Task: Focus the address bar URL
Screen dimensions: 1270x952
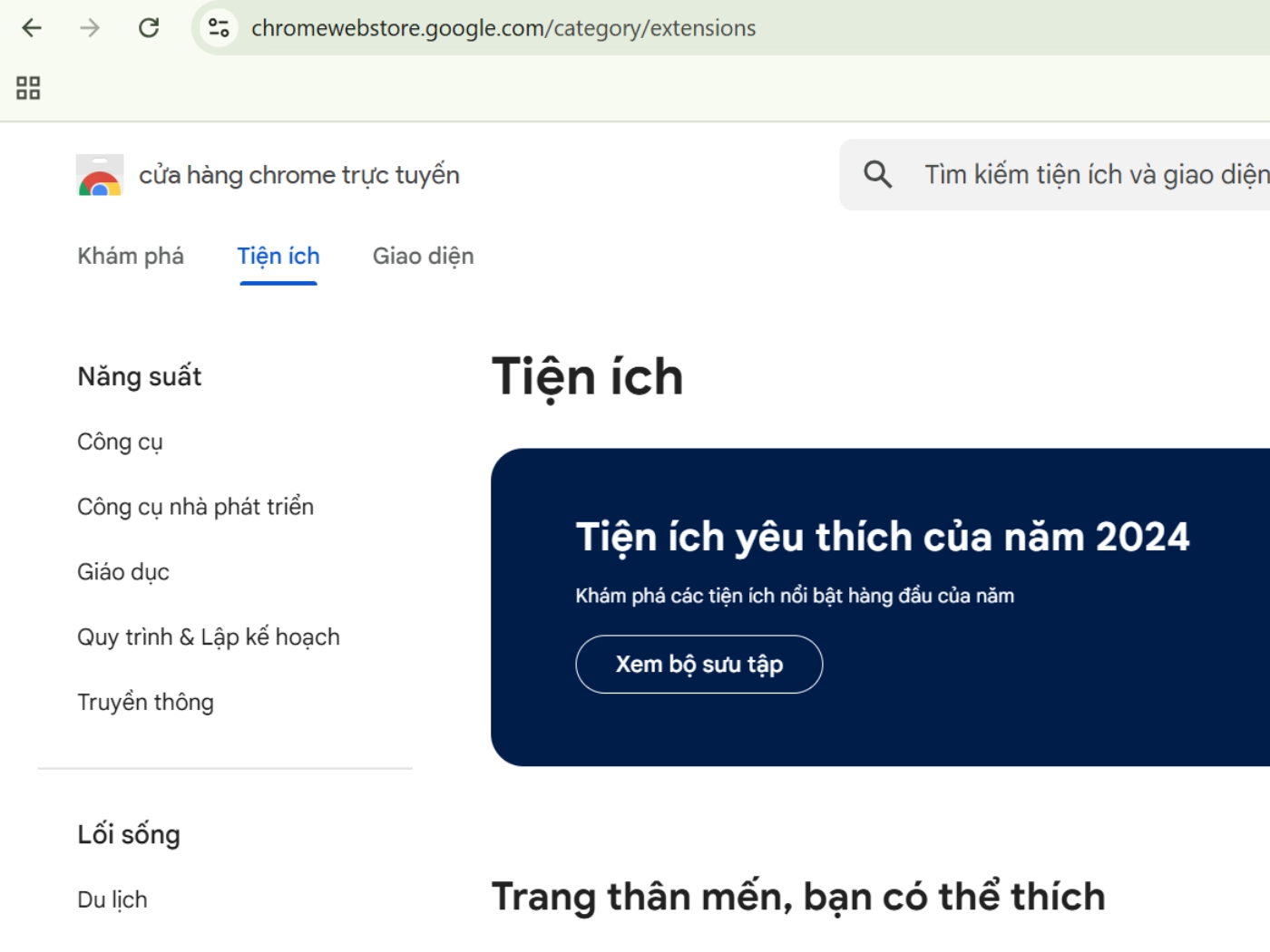Action: (x=503, y=28)
